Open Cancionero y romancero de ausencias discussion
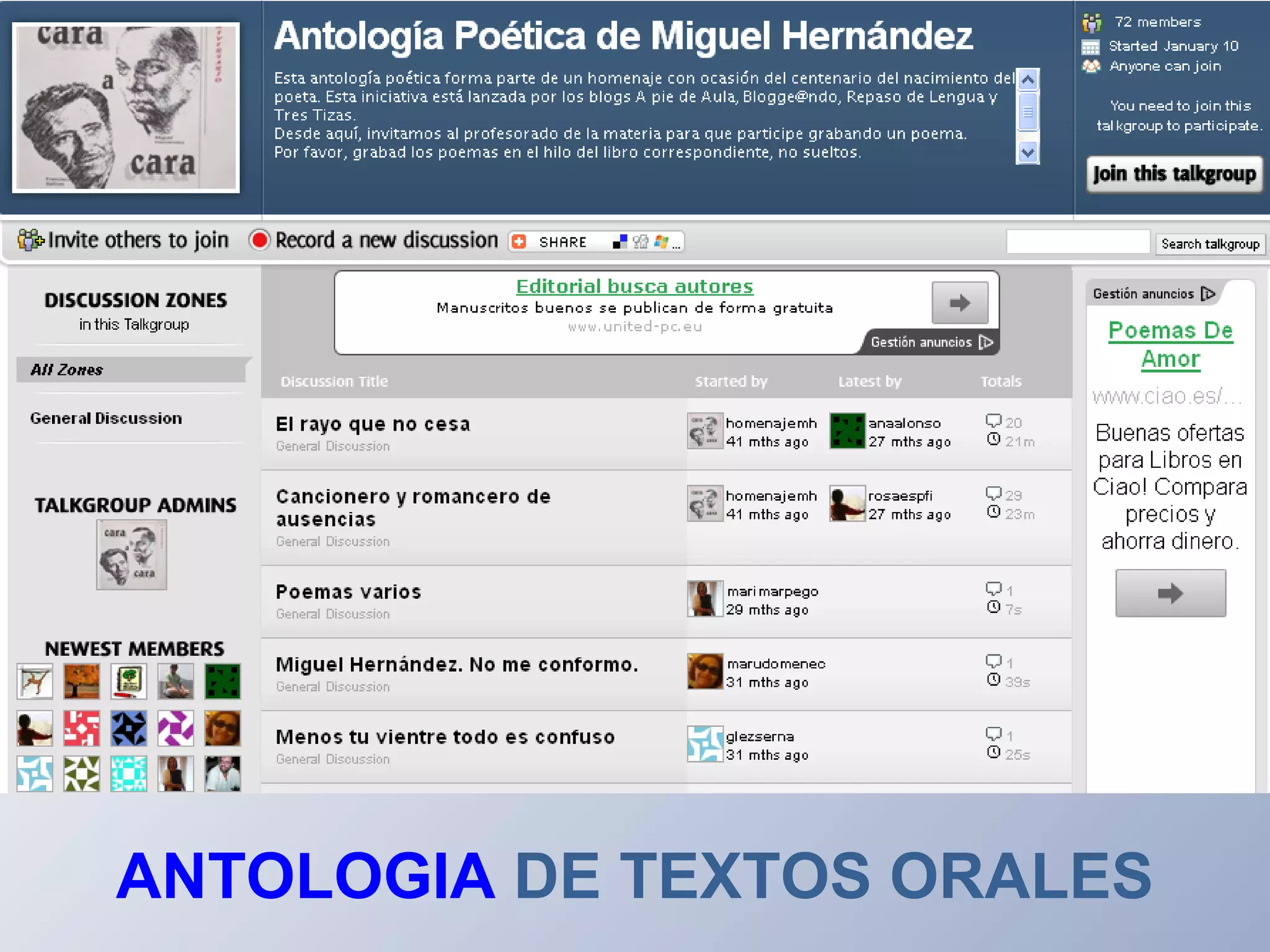 point(413,508)
